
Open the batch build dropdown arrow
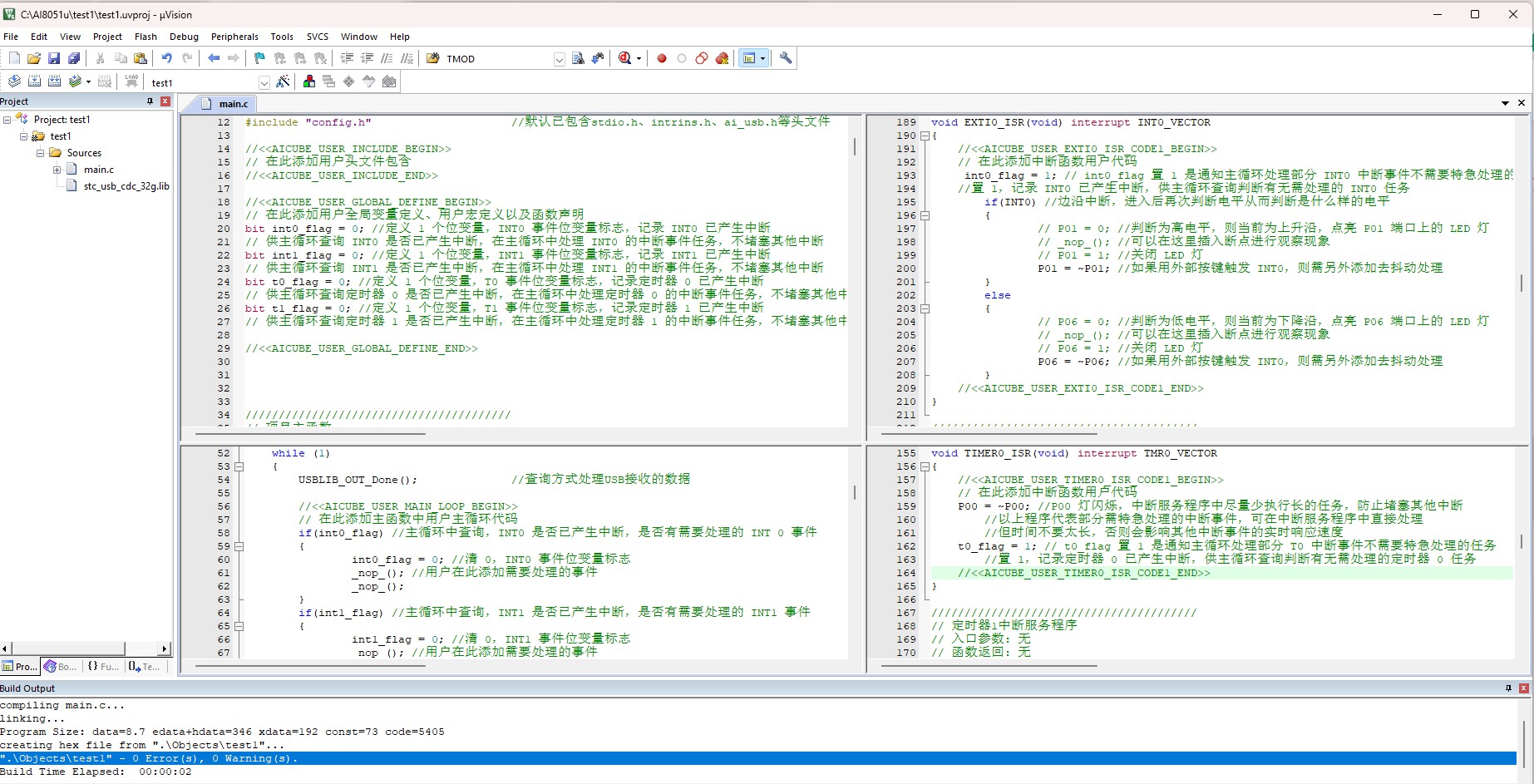(x=88, y=82)
